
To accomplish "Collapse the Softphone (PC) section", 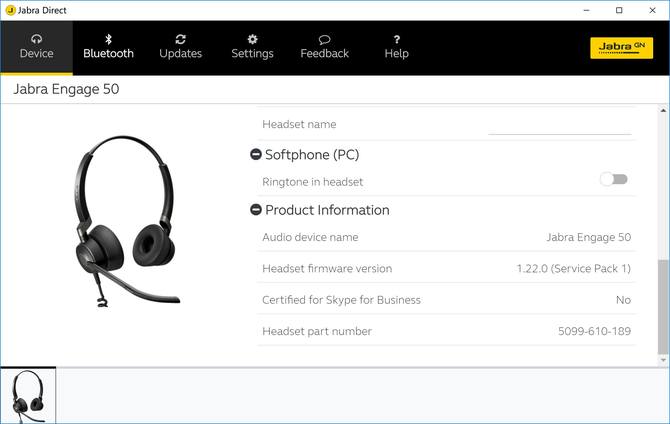I will click(x=256, y=154).
